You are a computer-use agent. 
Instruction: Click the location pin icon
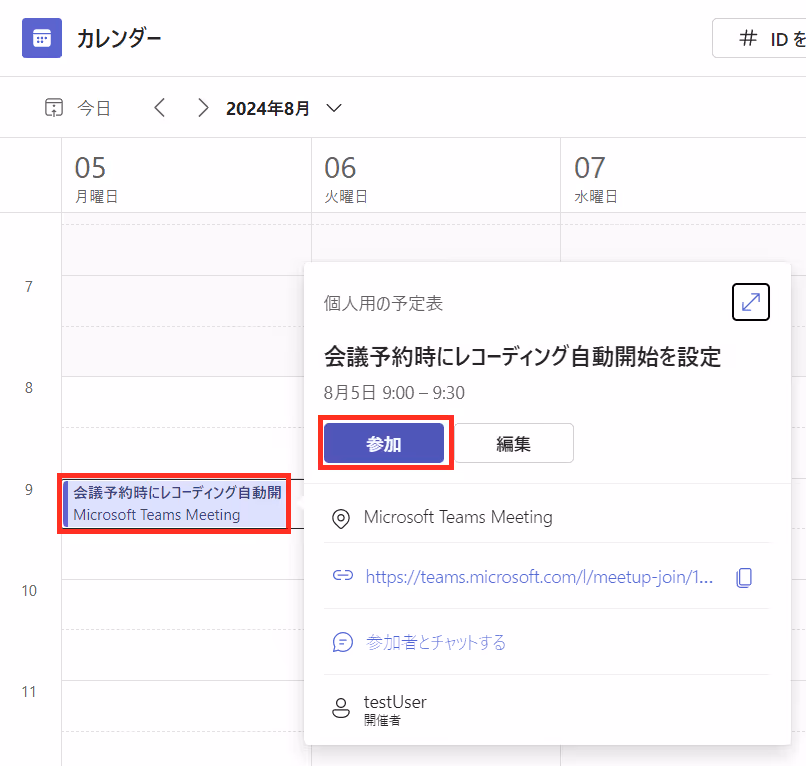341,518
